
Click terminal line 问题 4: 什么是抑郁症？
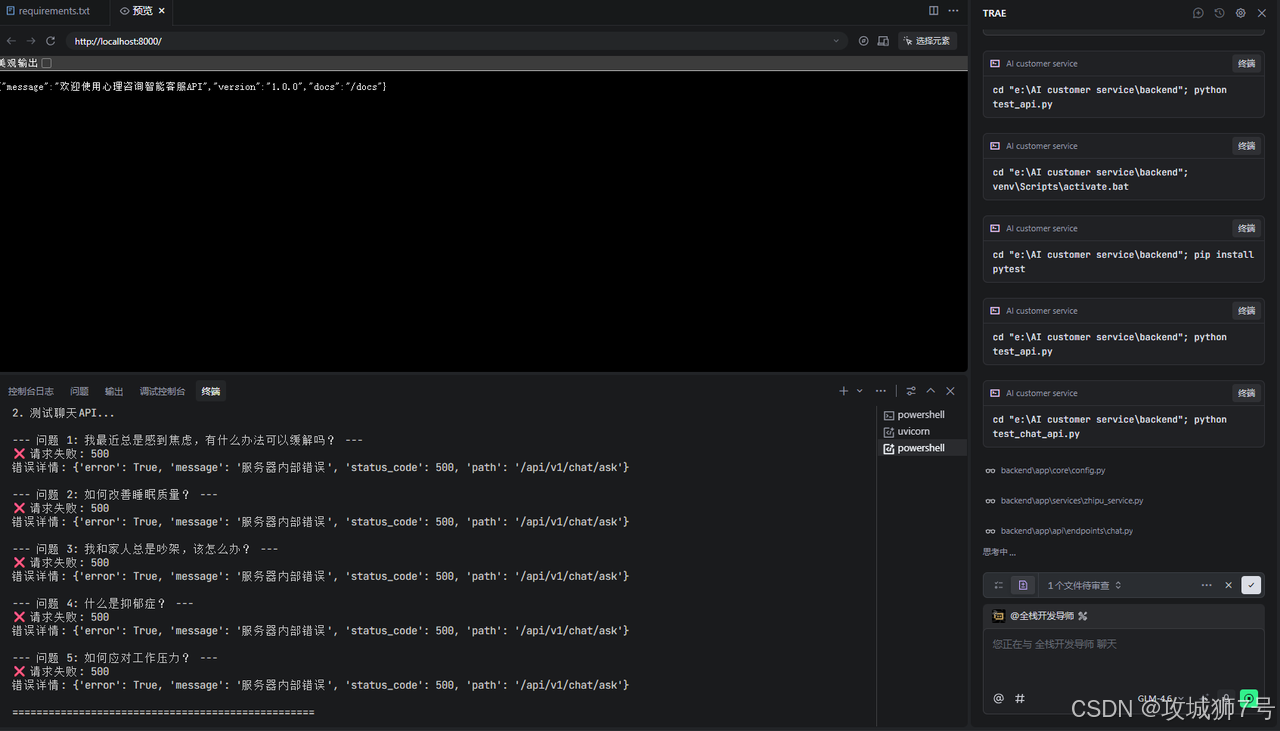(x=103, y=604)
